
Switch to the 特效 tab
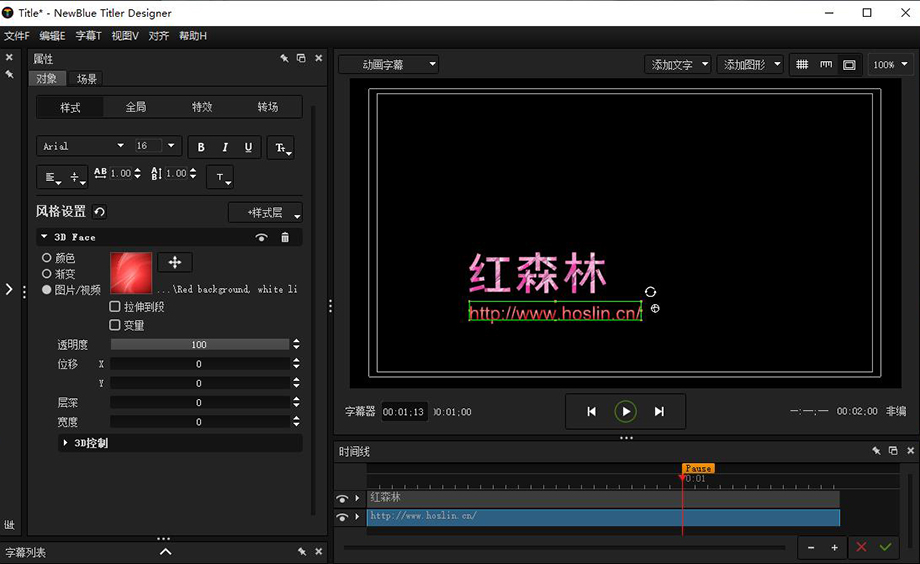pos(202,107)
